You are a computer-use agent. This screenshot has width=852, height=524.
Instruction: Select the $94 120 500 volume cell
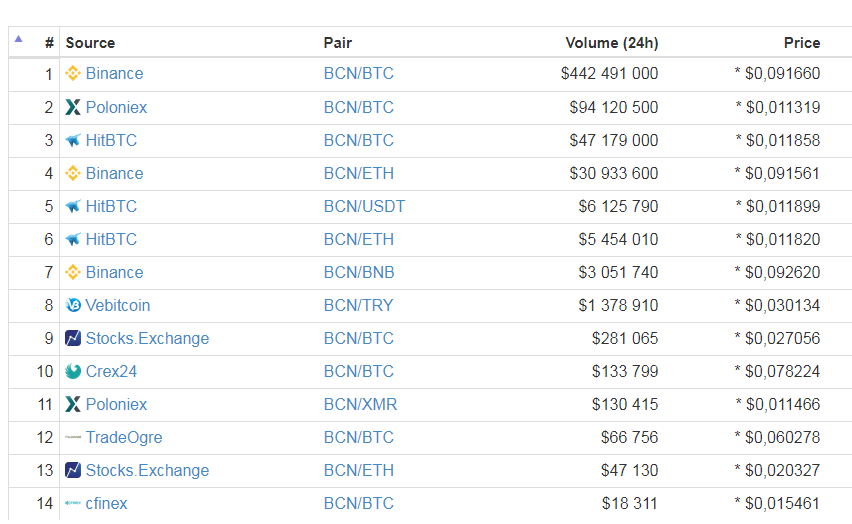coord(614,107)
